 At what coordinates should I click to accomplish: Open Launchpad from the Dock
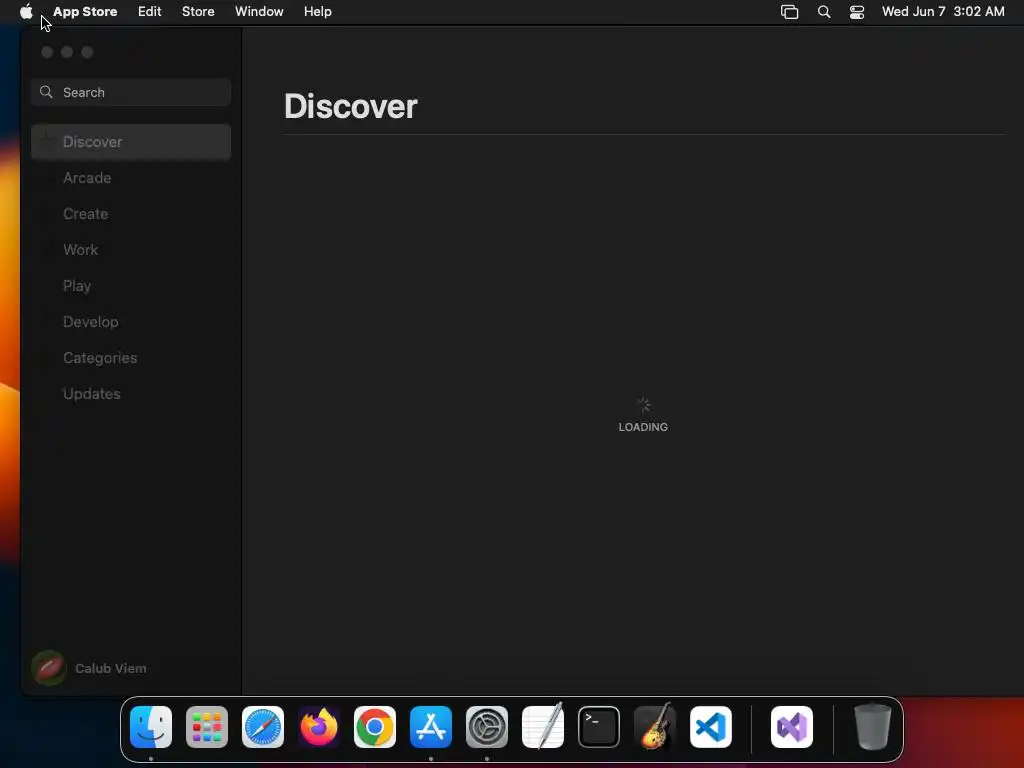coord(207,727)
